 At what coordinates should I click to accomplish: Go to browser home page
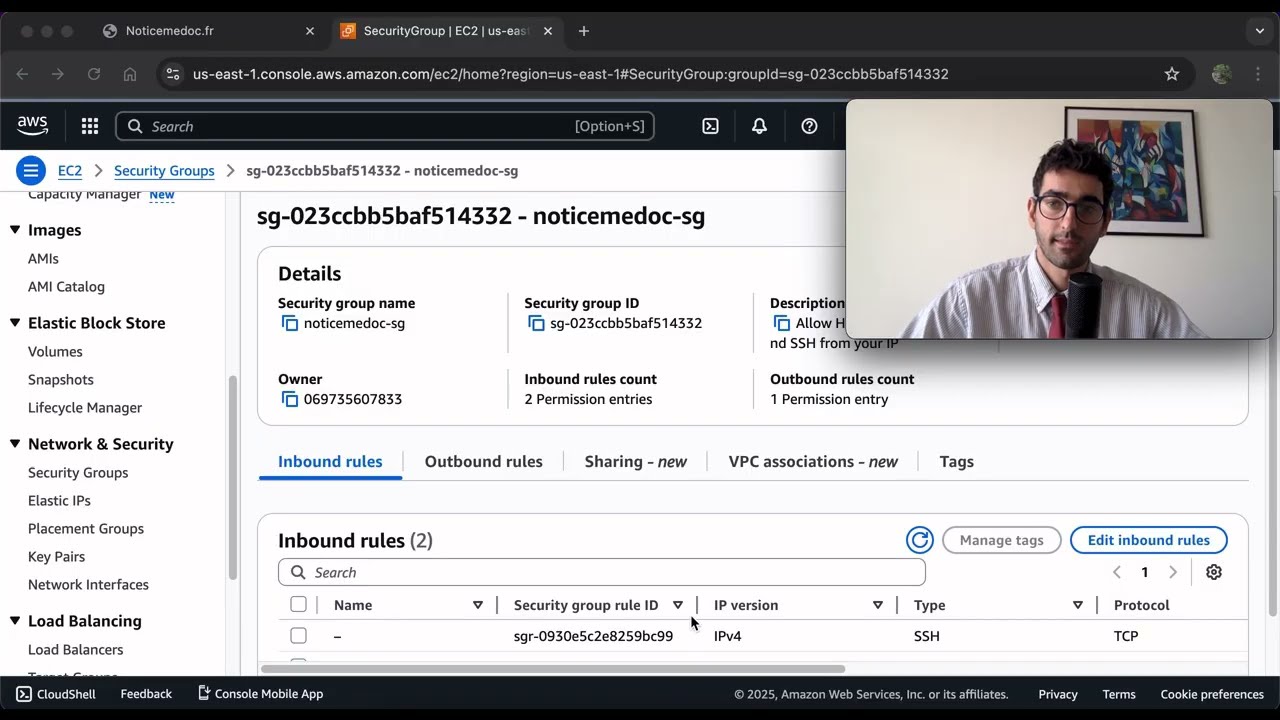130,74
